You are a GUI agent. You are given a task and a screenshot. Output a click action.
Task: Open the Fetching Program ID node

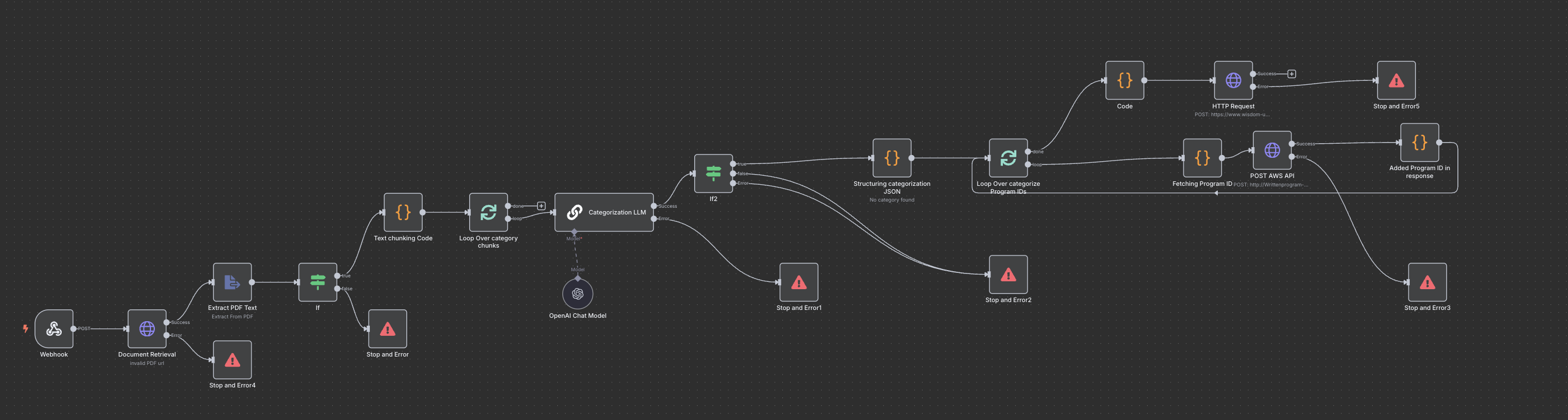(1202, 158)
